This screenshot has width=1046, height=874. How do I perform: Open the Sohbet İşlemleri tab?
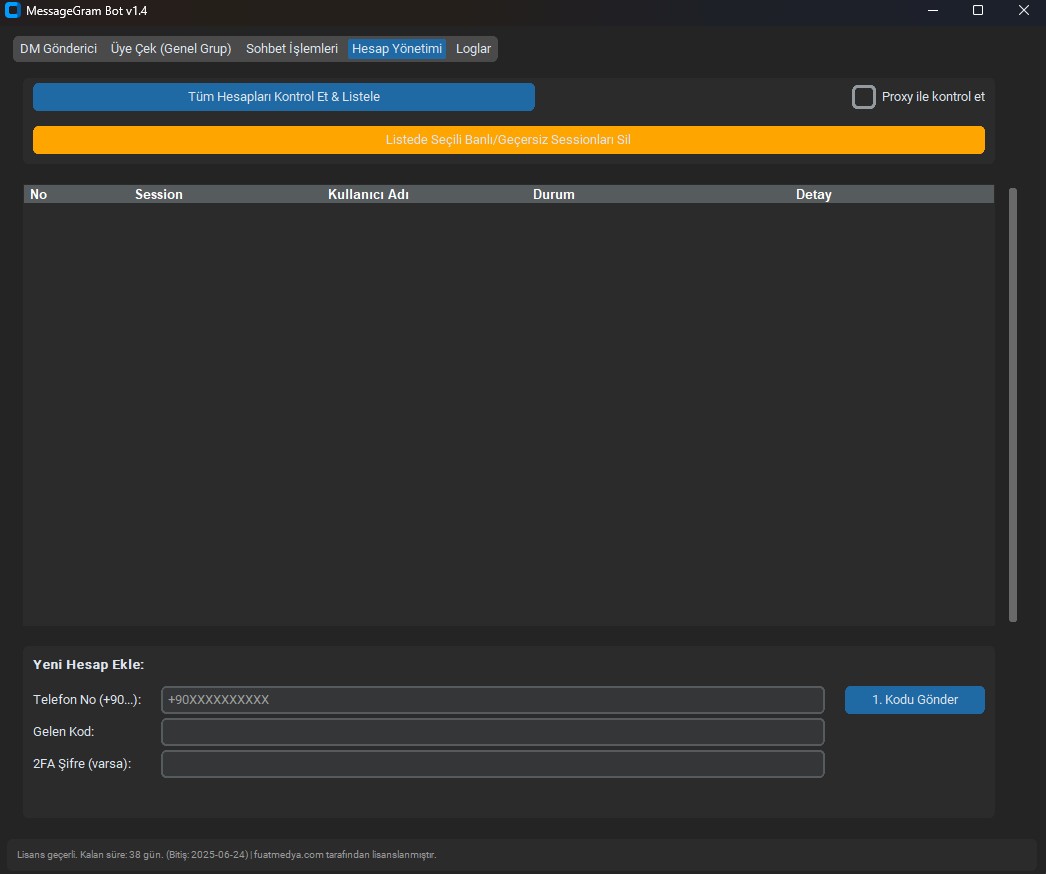[x=292, y=48]
